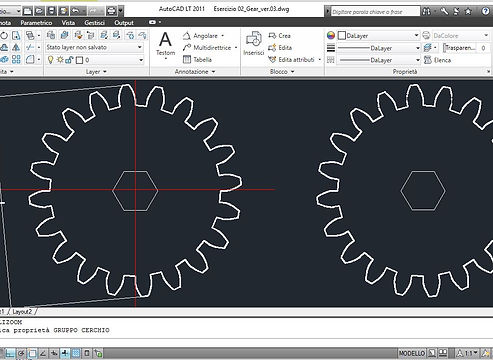Screen dimensions: 493x360
Task: Open the Angolare dimension dropdown arrow
Action: coord(223,36)
